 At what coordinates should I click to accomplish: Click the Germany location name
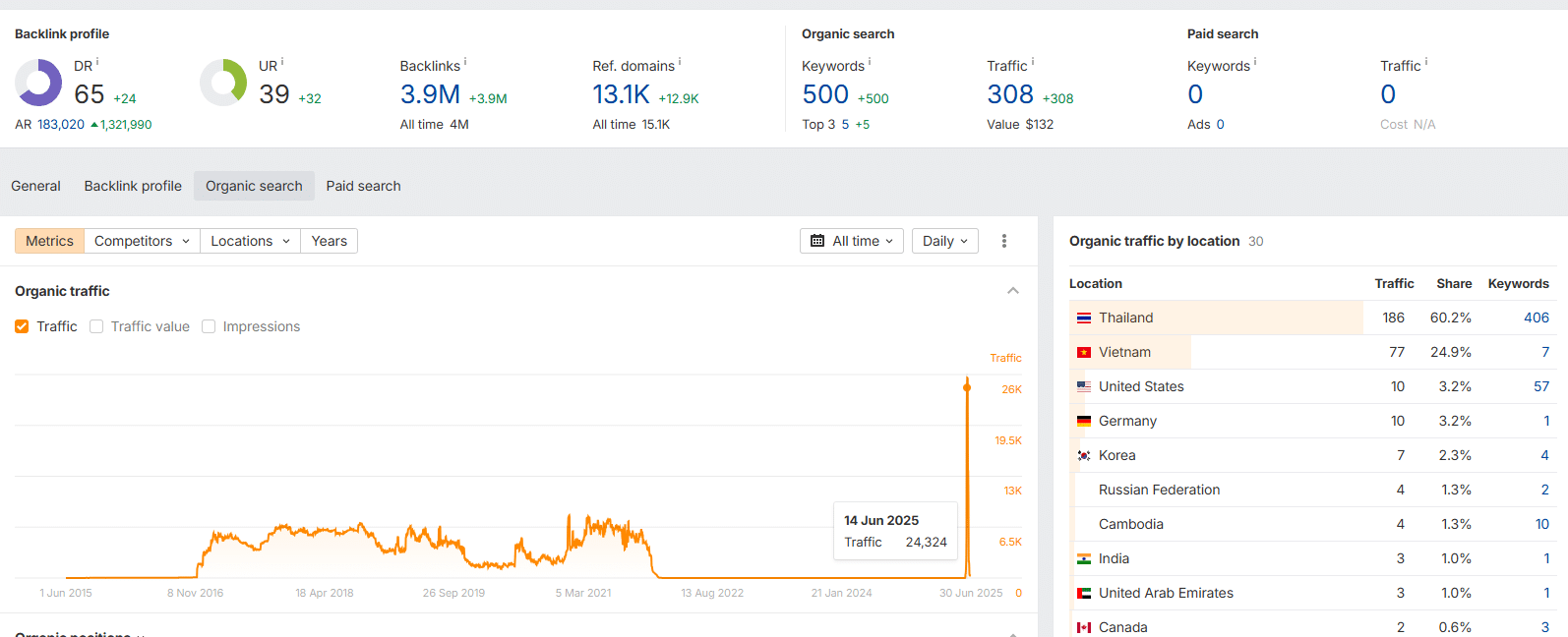click(1127, 421)
